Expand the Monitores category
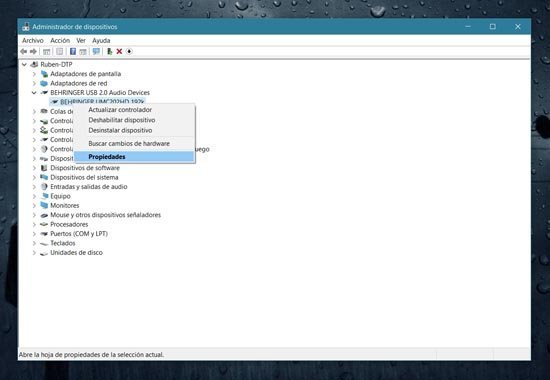The width and height of the screenshot is (550, 380). [34, 205]
